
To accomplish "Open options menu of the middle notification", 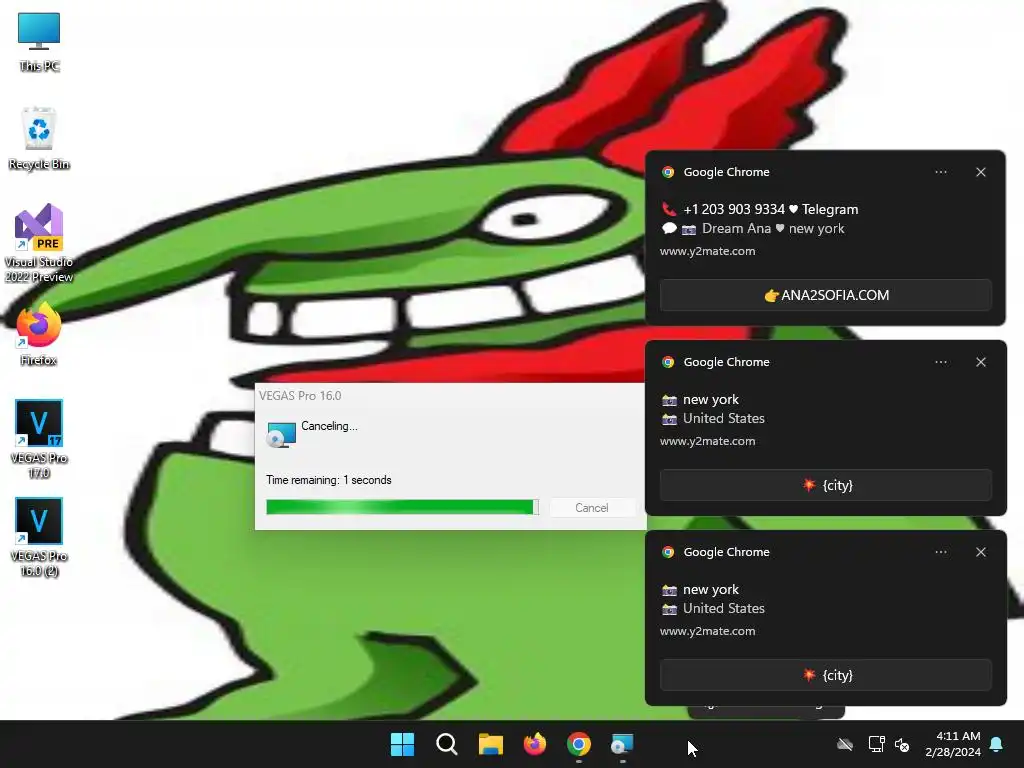I will tap(940, 362).
